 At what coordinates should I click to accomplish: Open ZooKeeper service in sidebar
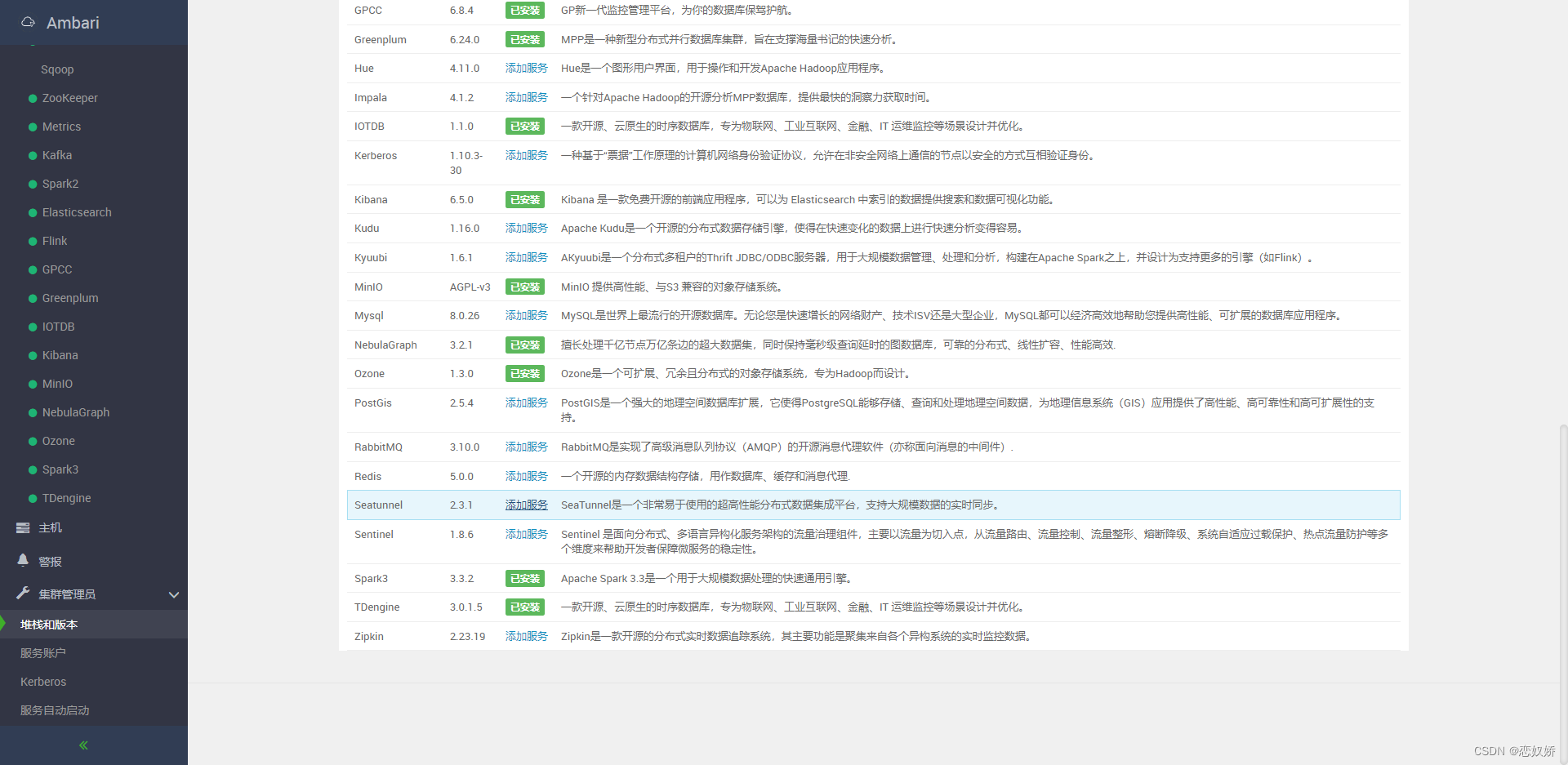(70, 98)
